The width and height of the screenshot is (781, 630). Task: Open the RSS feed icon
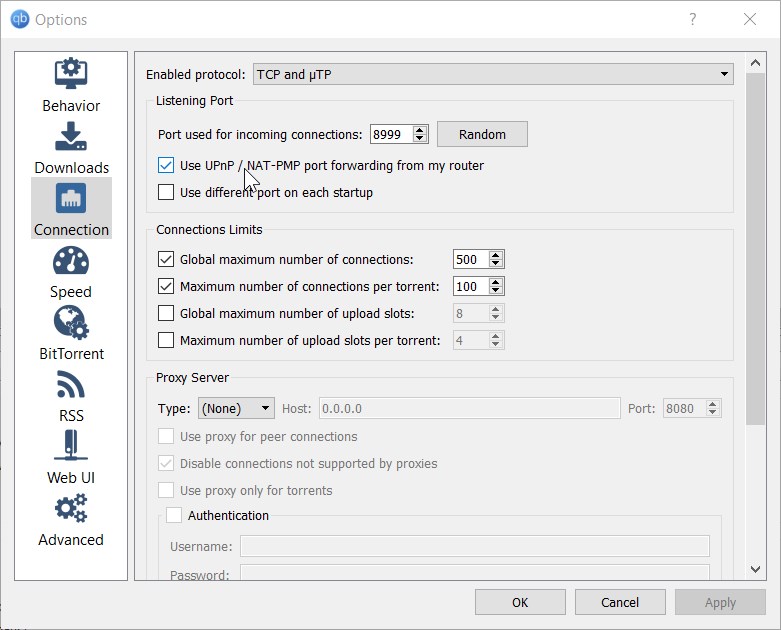tap(71, 384)
